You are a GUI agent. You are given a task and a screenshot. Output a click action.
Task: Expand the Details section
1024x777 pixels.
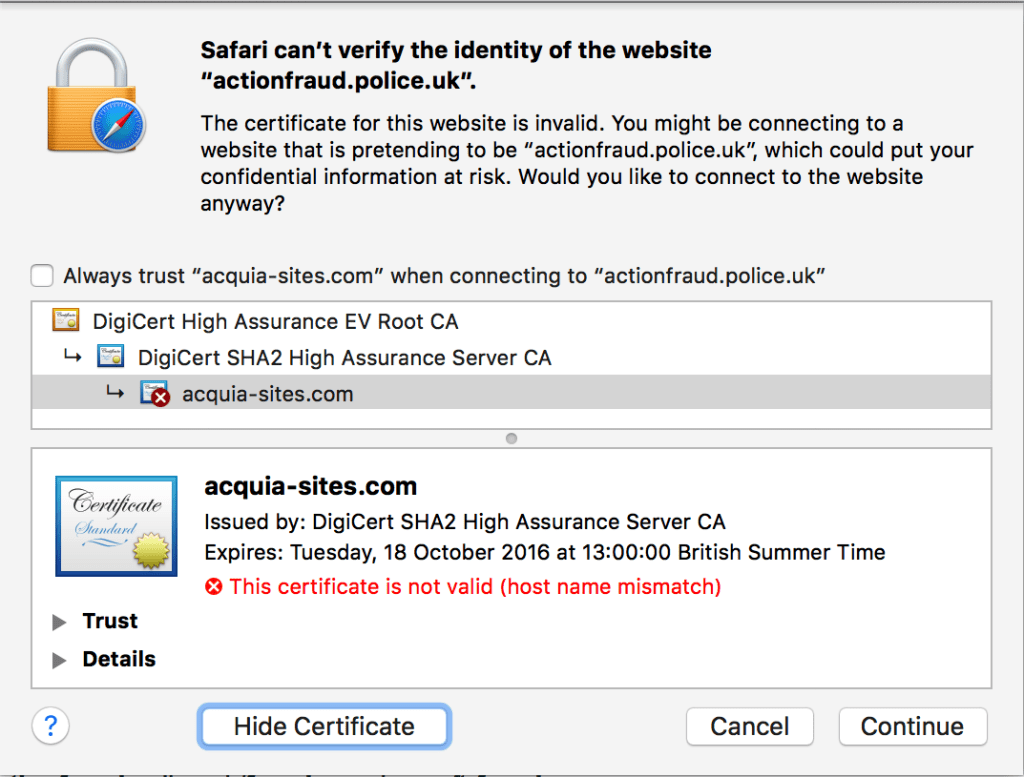tap(60, 660)
